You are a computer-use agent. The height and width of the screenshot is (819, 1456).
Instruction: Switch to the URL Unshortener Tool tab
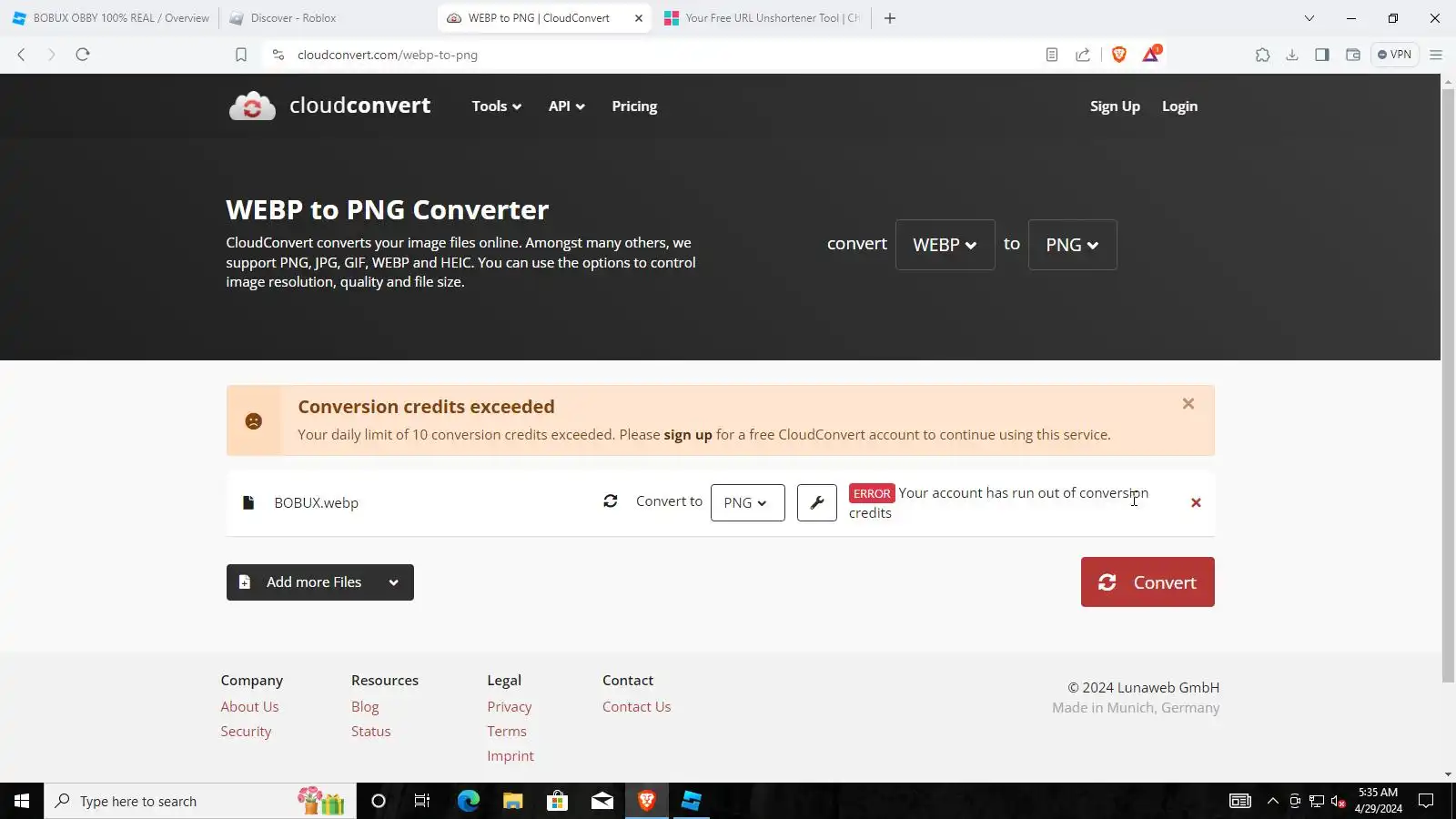(x=763, y=18)
